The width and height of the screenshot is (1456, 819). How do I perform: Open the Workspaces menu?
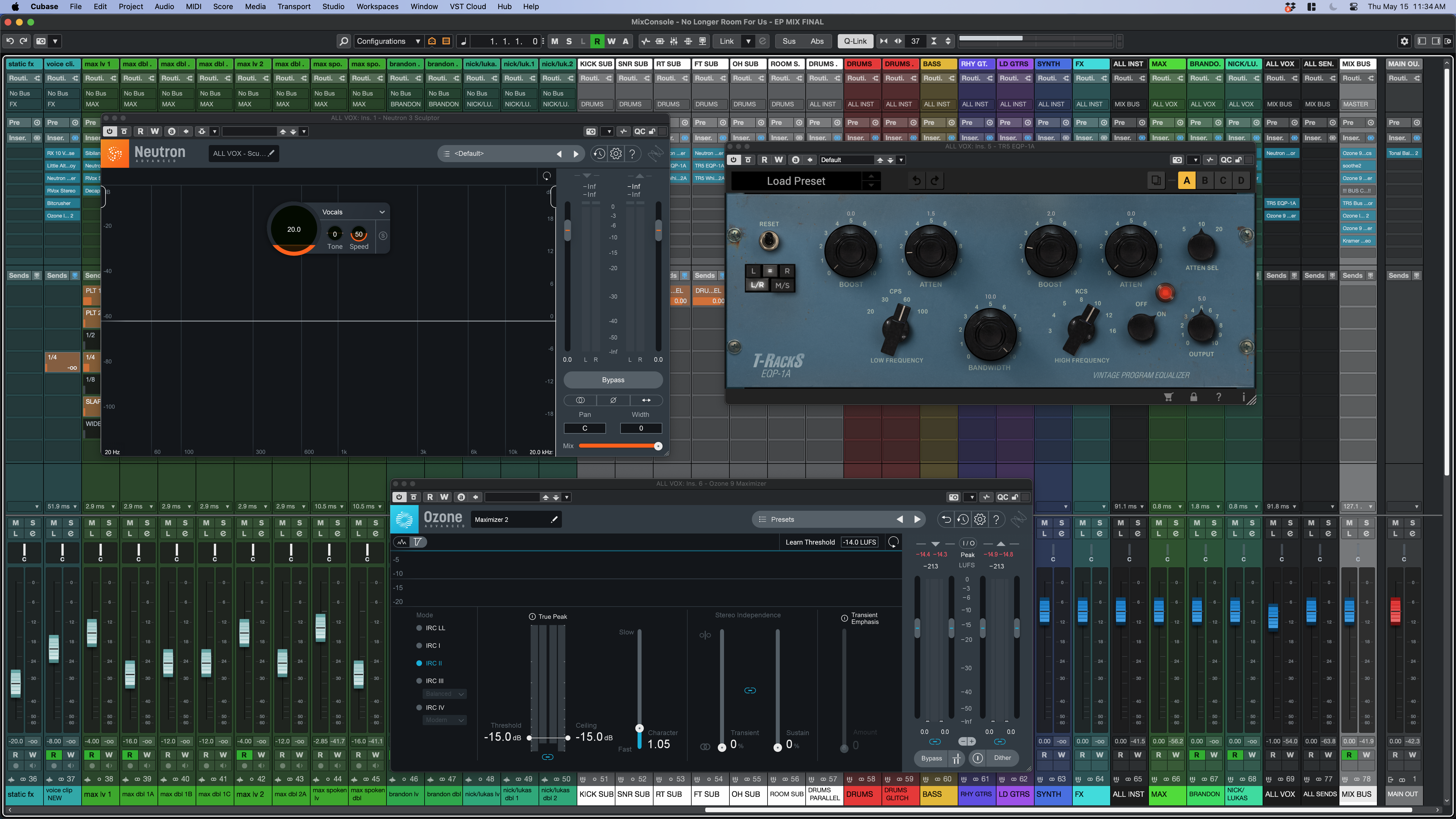(x=377, y=7)
